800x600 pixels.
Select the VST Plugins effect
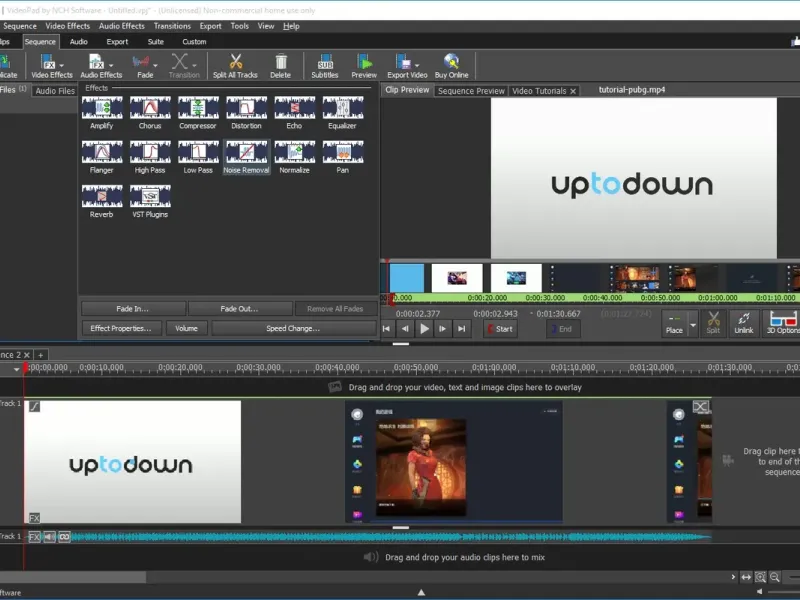tap(150, 196)
